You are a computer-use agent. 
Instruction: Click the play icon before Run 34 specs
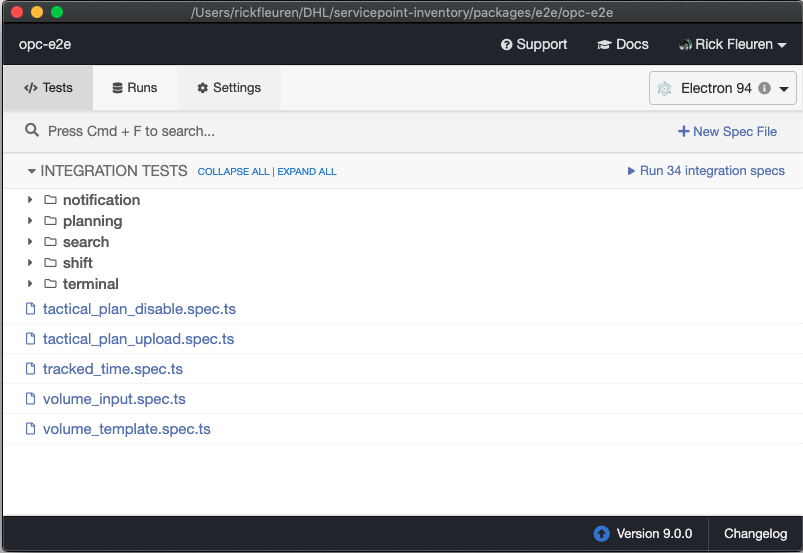point(631,171)
